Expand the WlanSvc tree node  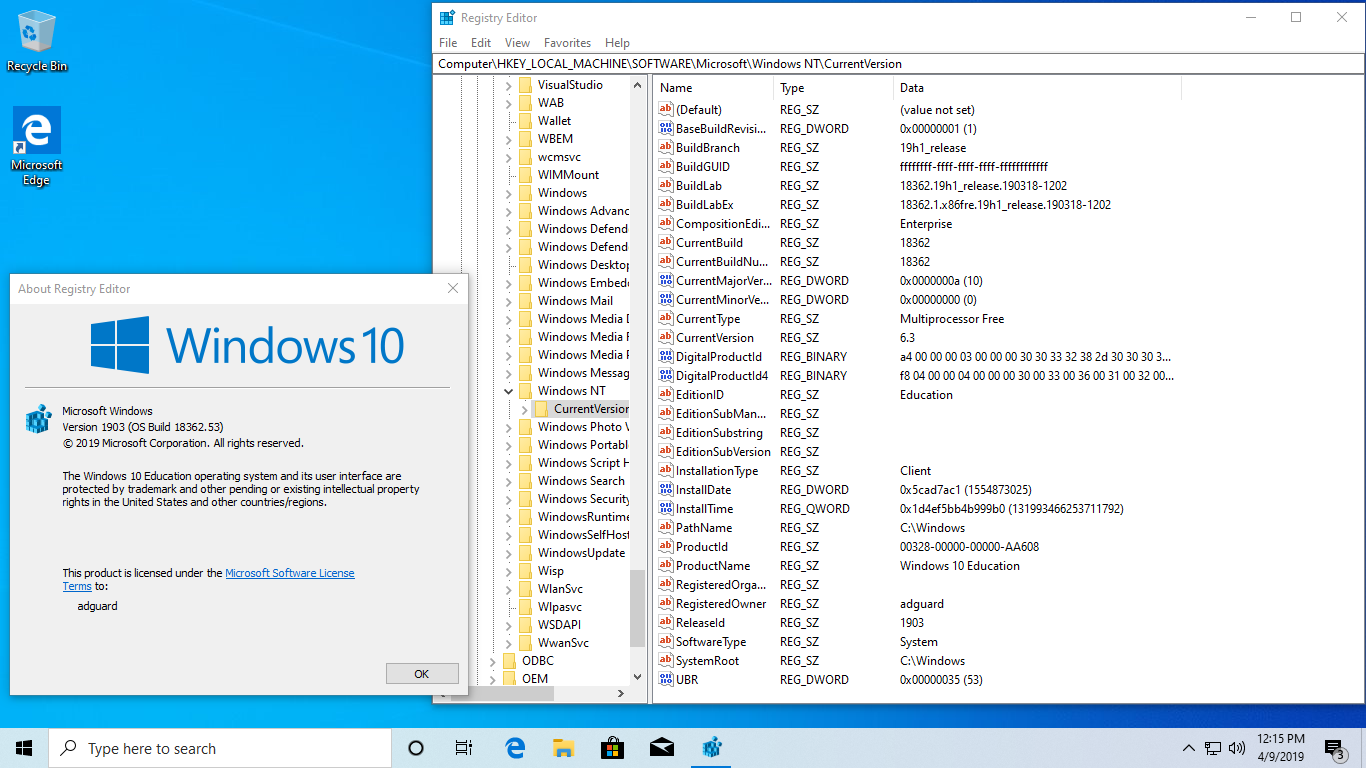coord(508,589)
